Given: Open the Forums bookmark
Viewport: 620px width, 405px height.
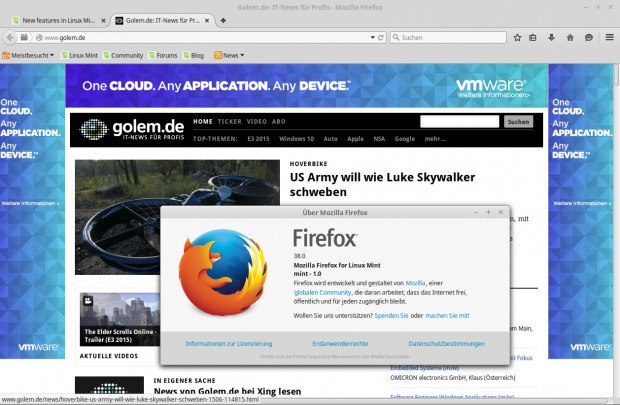Looking at the screenshot, I should (163, 55).
